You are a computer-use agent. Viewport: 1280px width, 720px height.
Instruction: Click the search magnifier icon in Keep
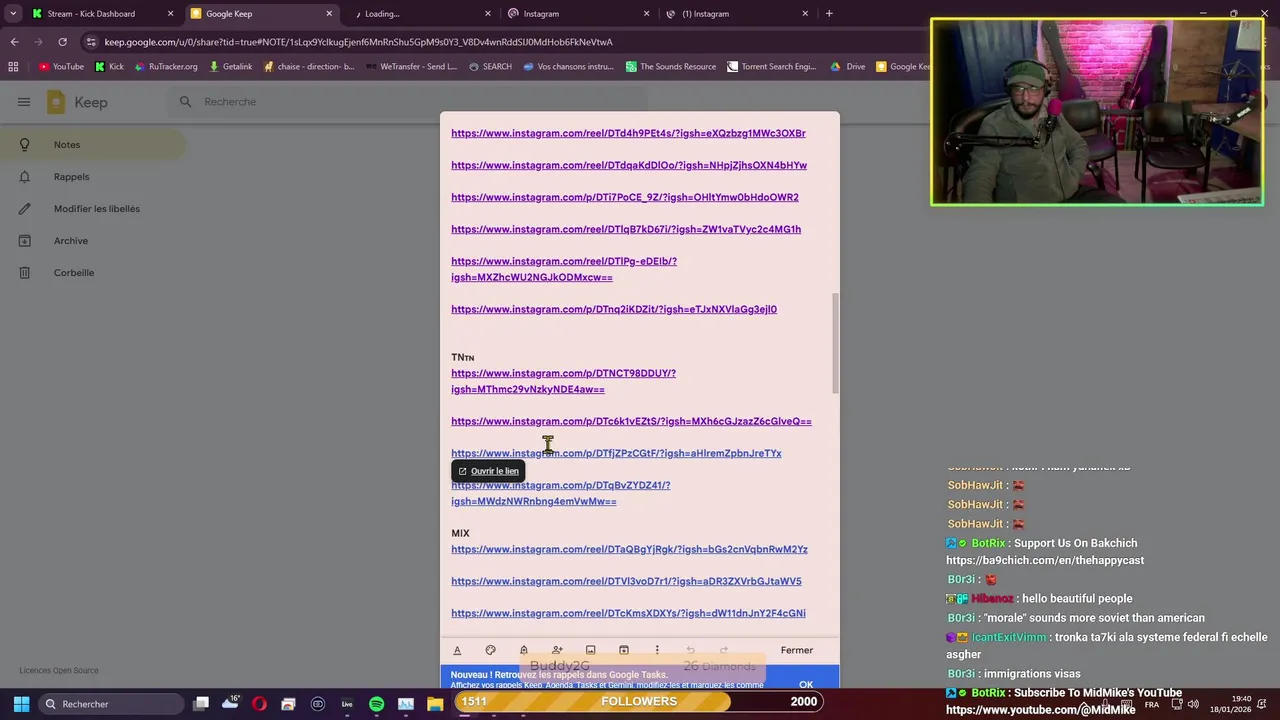pos(185,102)
